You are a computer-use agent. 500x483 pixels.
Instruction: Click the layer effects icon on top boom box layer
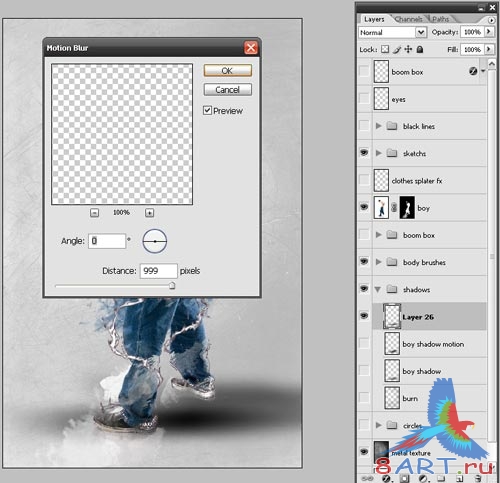pyautogui.click(x=473, y=71)
